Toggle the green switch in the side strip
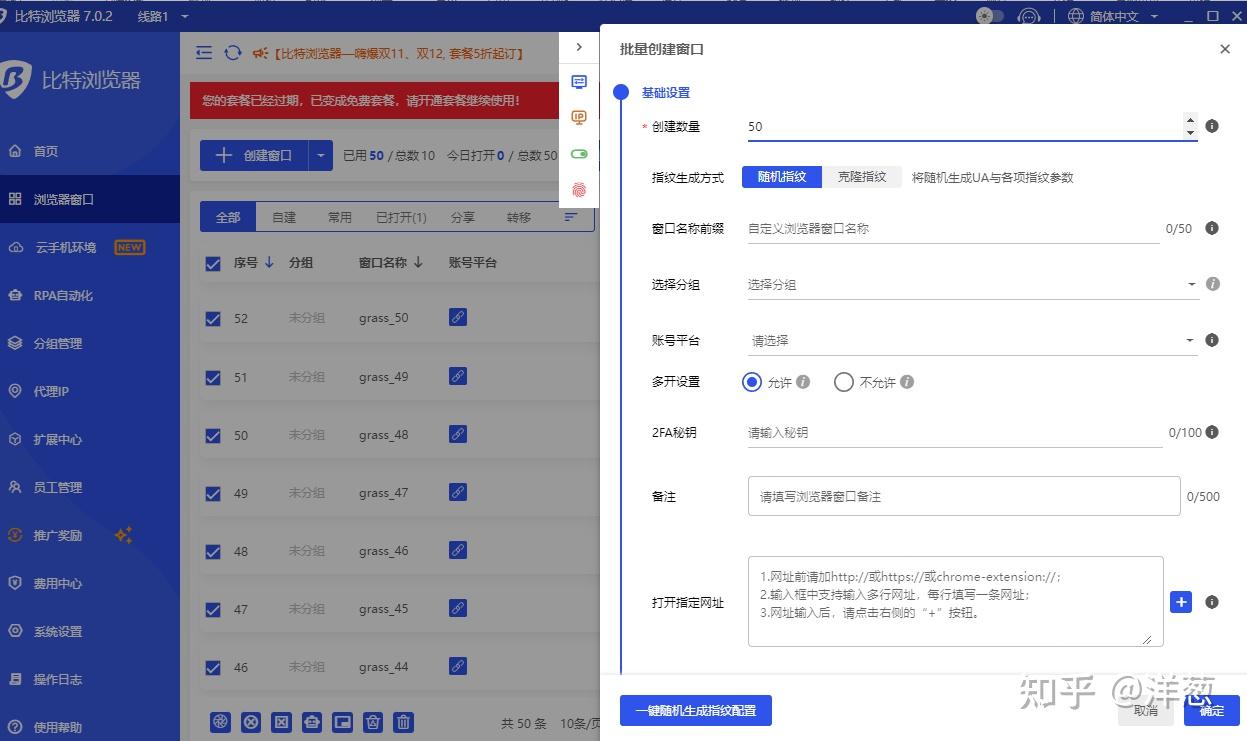 [x=579, y=154]
